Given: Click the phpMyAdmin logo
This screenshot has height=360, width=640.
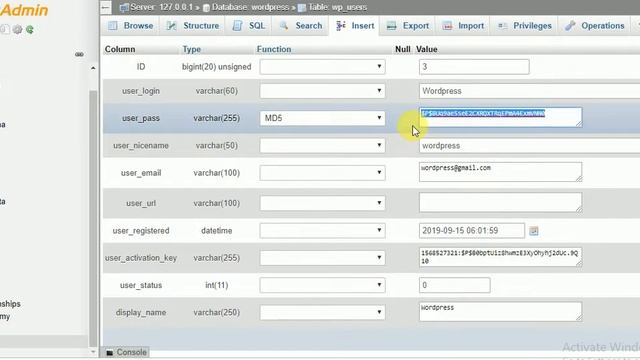Looking at the screenshot, I should (x=24, y=10).
